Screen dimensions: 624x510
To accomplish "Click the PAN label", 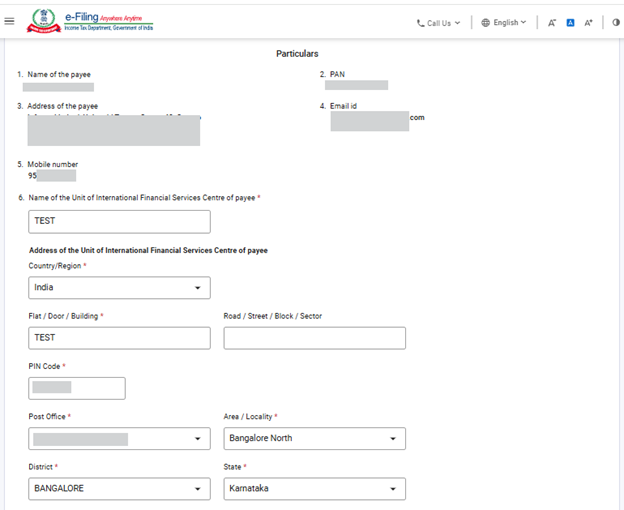I will click(x=337, y=74).
